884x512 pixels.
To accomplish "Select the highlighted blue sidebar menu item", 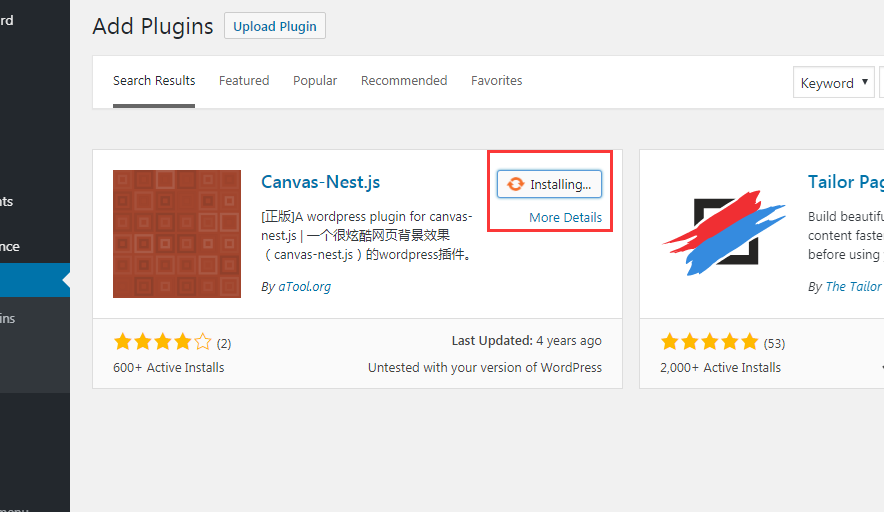I will point(35,280).
